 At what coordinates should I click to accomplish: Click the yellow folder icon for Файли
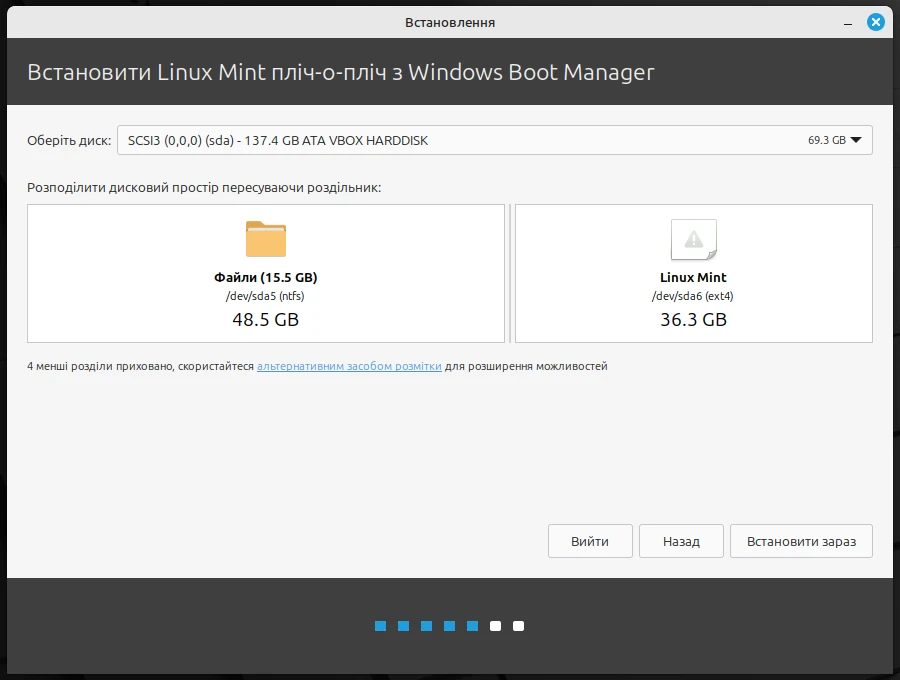point(266,239)
